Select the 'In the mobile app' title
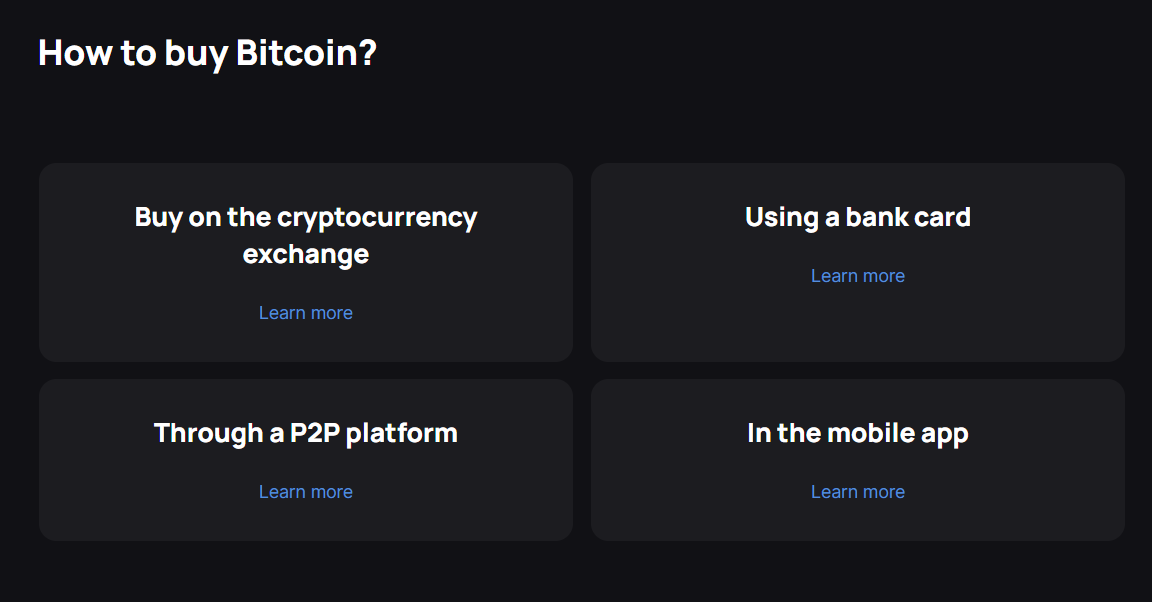This screenshot has width=1152, height=602. (x=857, y=433)
